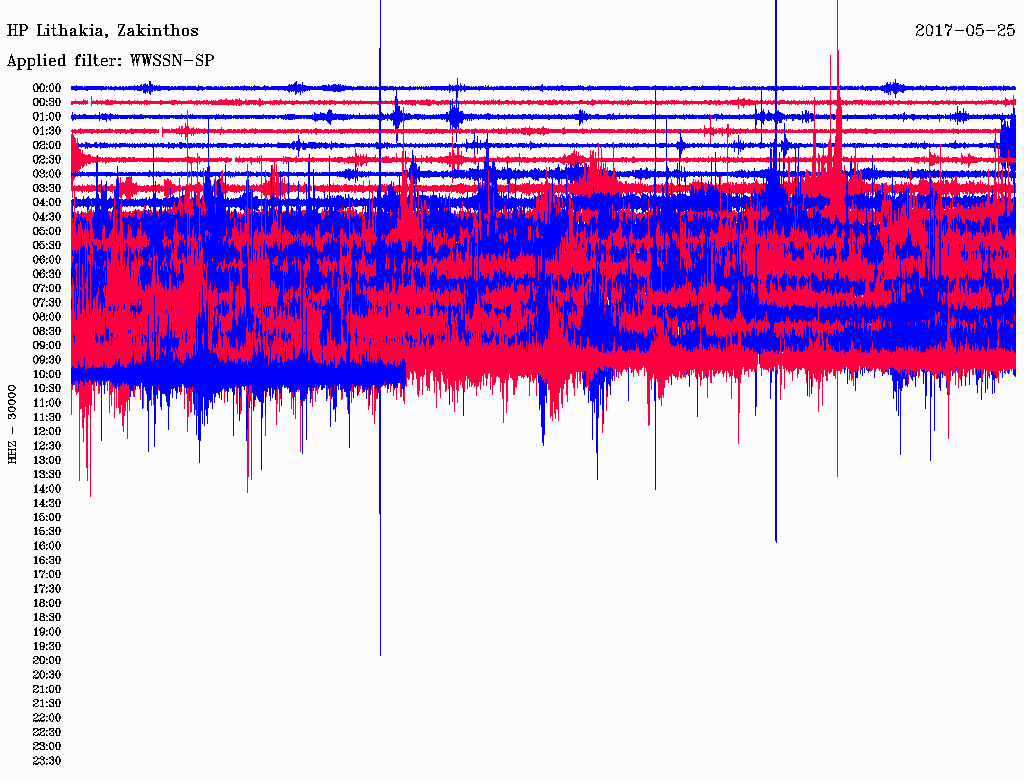This screenshot has height=780, width=1024.
Task: Click the '06:00' time label
Action: [x=47, y=259]
